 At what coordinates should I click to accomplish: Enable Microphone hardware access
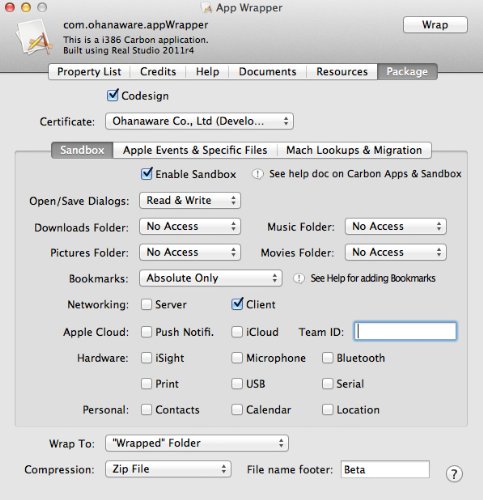click(x=237, y=358)
